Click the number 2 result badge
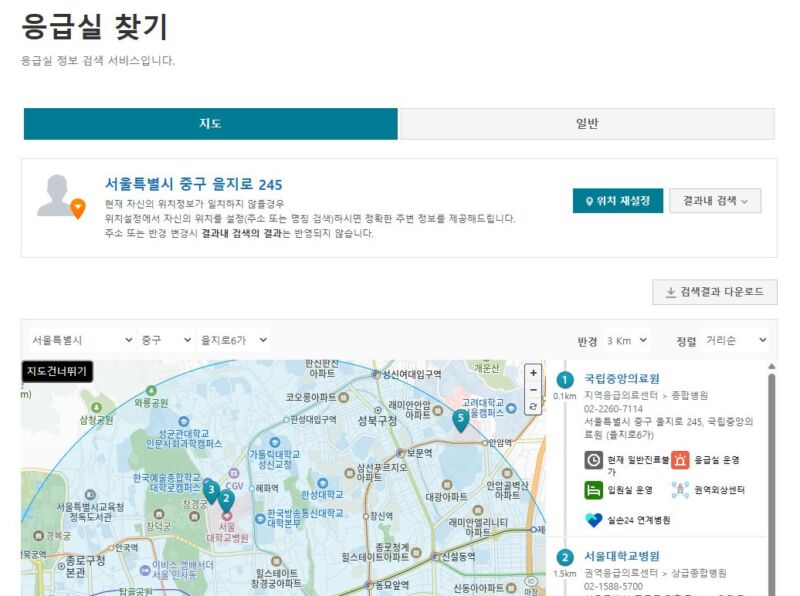The width and height of the screenshot is (800, 596). click(x=564, y=557)
